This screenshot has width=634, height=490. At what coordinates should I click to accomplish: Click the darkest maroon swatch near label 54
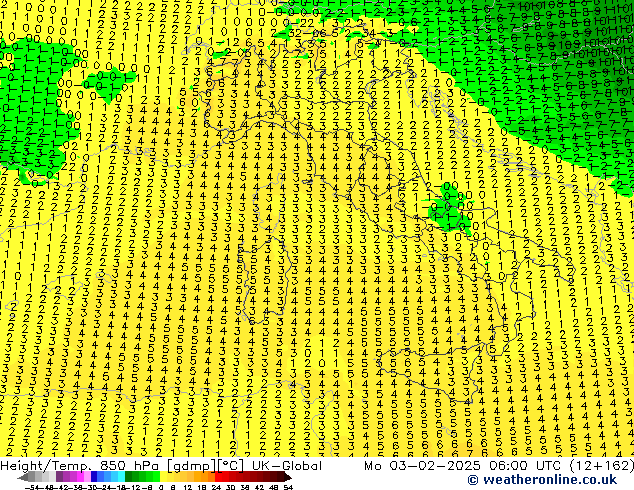point(280,476)
